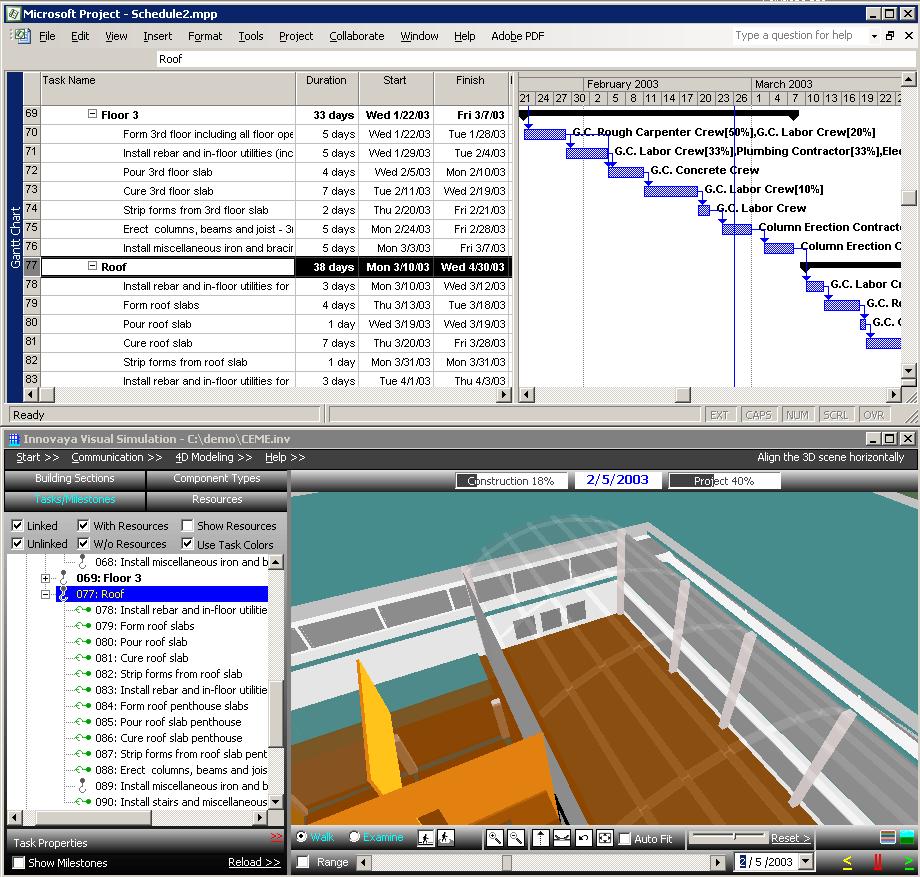Open the Communication >> menu
The height and width of the screenshot is (877, 920).
tap(117, 457)
